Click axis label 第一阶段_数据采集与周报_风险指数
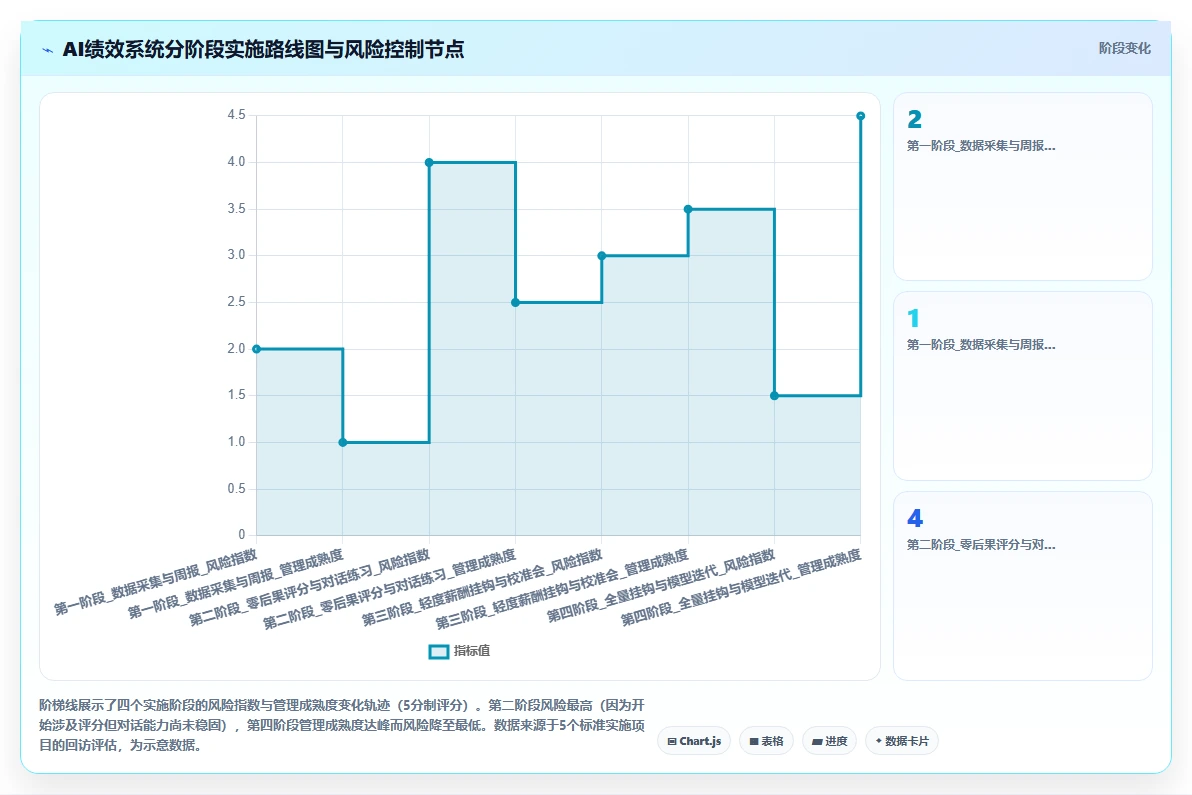Viewport: 1192px width, 795px height. [156, 582]
